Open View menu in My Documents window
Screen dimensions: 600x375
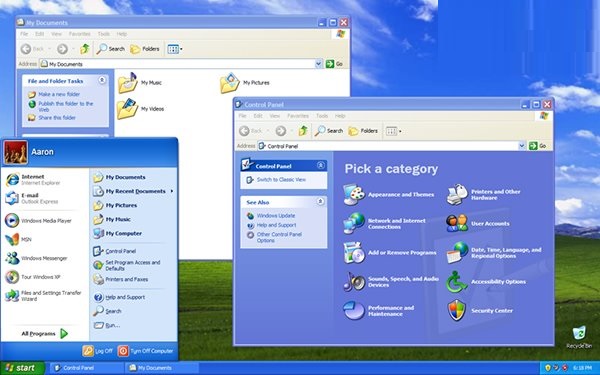(x=56, y=34)
